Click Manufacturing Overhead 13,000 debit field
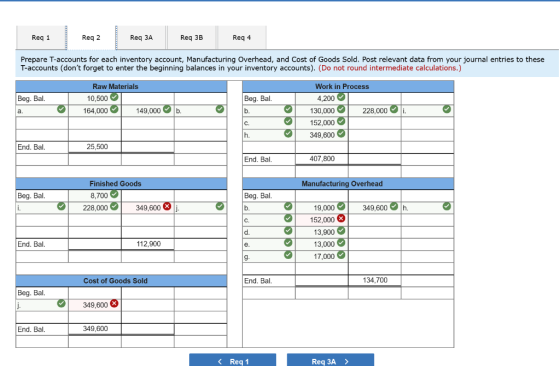This screenshot has width=560, height=366. click(322, 244)
